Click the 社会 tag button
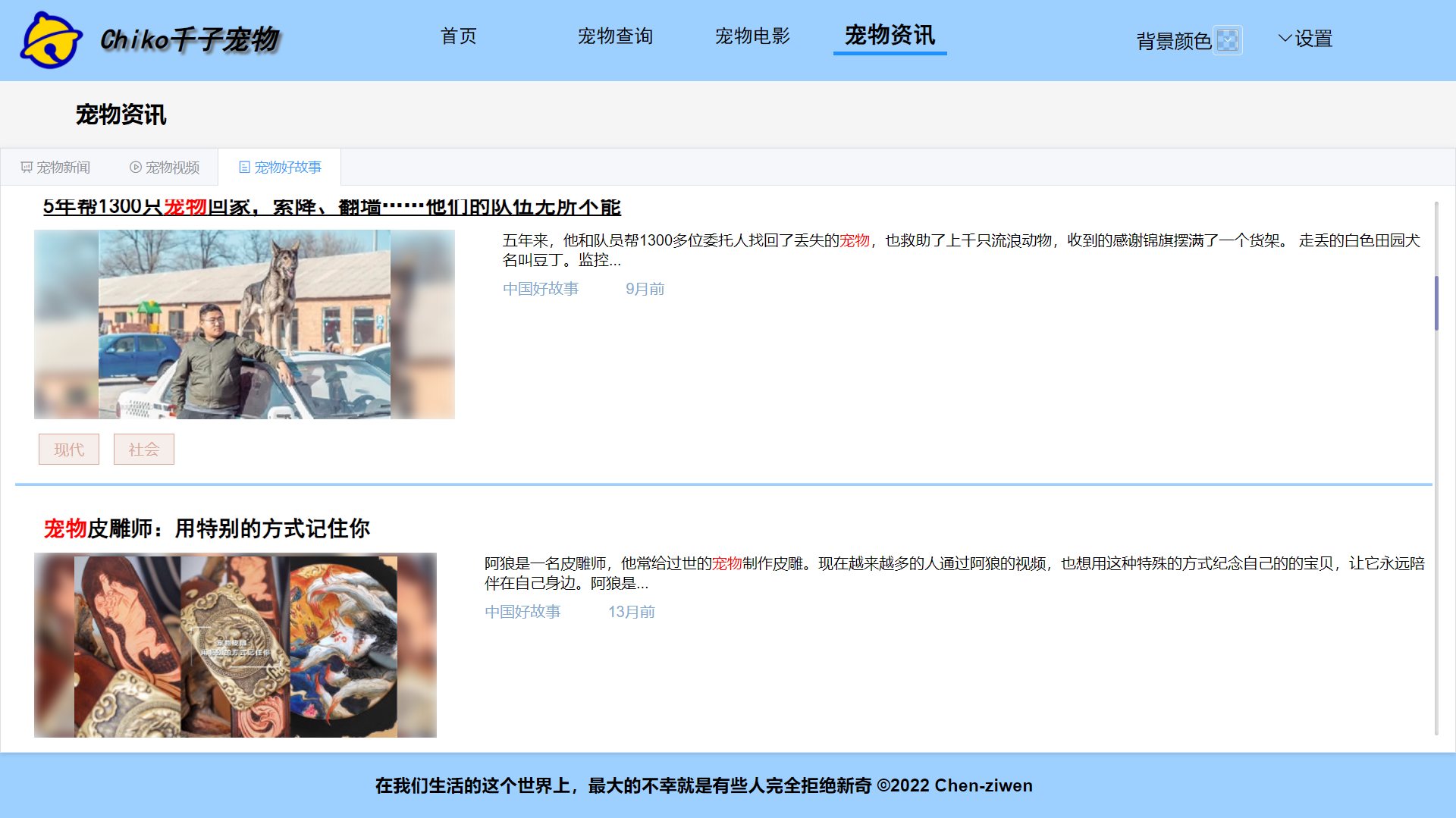 [x=143, y=449]
